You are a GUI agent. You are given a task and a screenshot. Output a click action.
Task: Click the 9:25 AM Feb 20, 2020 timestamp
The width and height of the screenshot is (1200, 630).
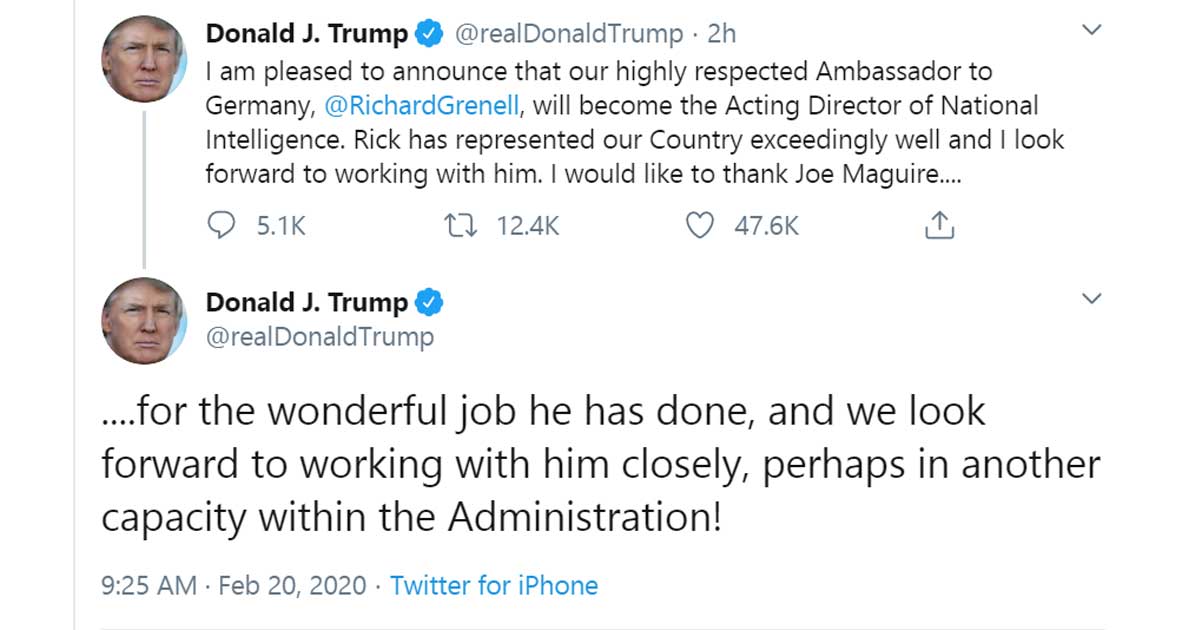pyautogui.click(x=235, y=585)
